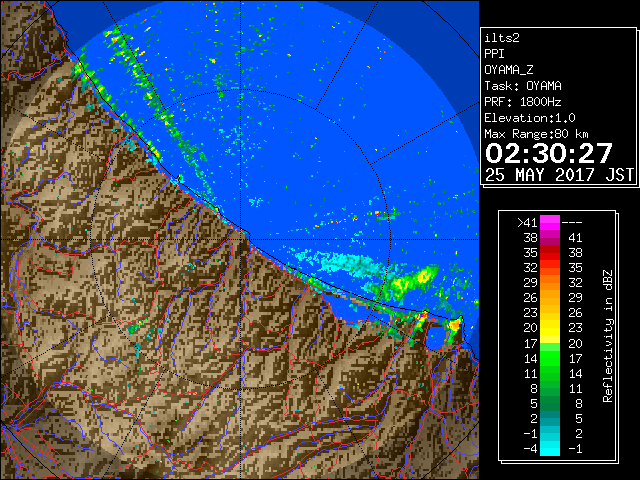This screenshot has width=640, height=480.
Task: Click the yellow 20 dBZ legend color
Action: [x=550, y=328]
